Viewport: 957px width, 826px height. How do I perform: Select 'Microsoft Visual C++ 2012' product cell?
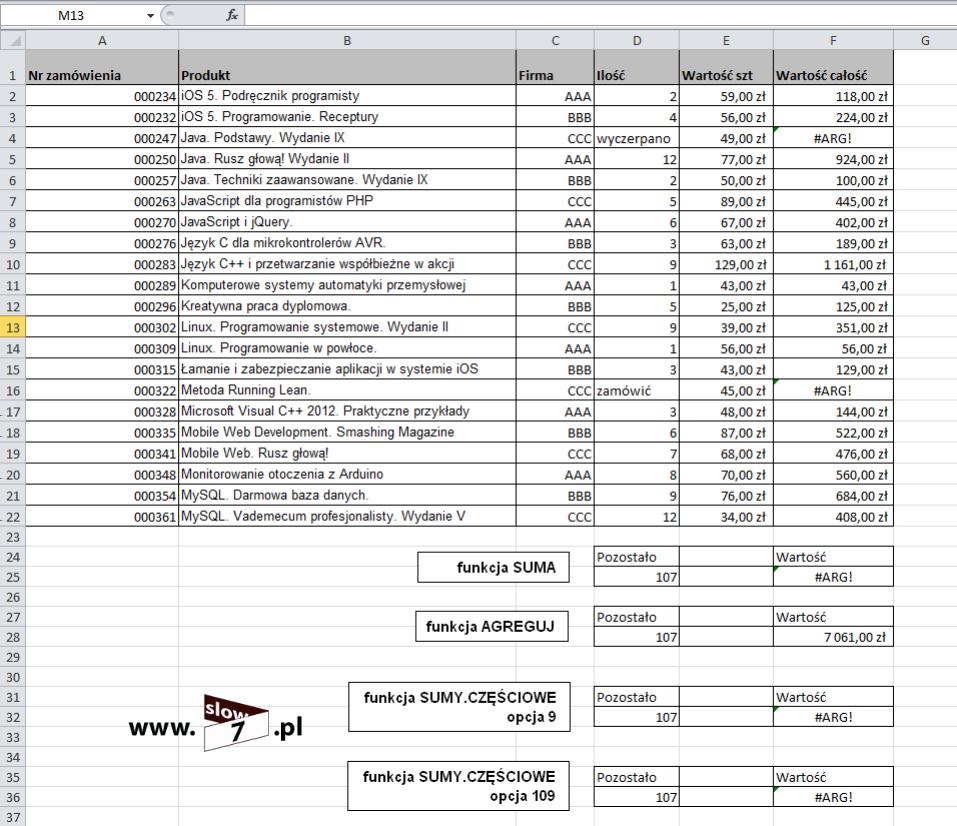pos(347,411)
